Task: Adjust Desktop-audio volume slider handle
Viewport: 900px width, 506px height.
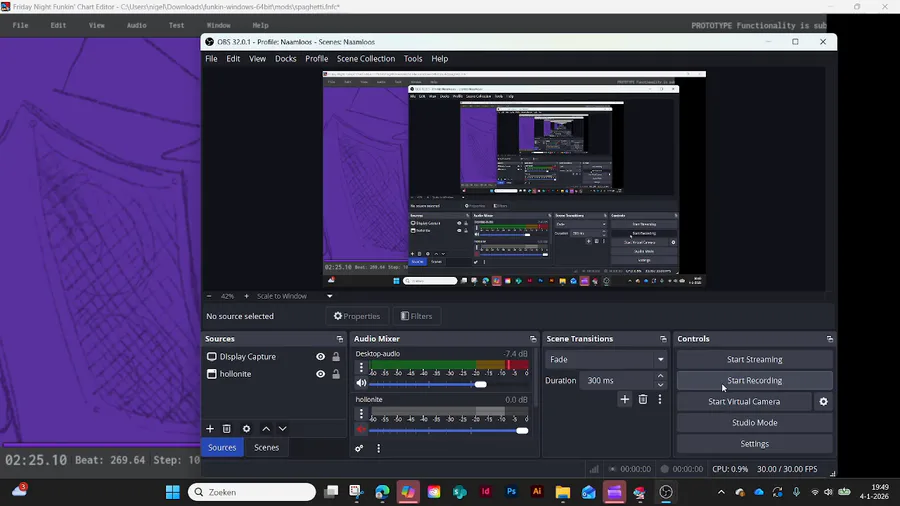Action: [480, 384]
